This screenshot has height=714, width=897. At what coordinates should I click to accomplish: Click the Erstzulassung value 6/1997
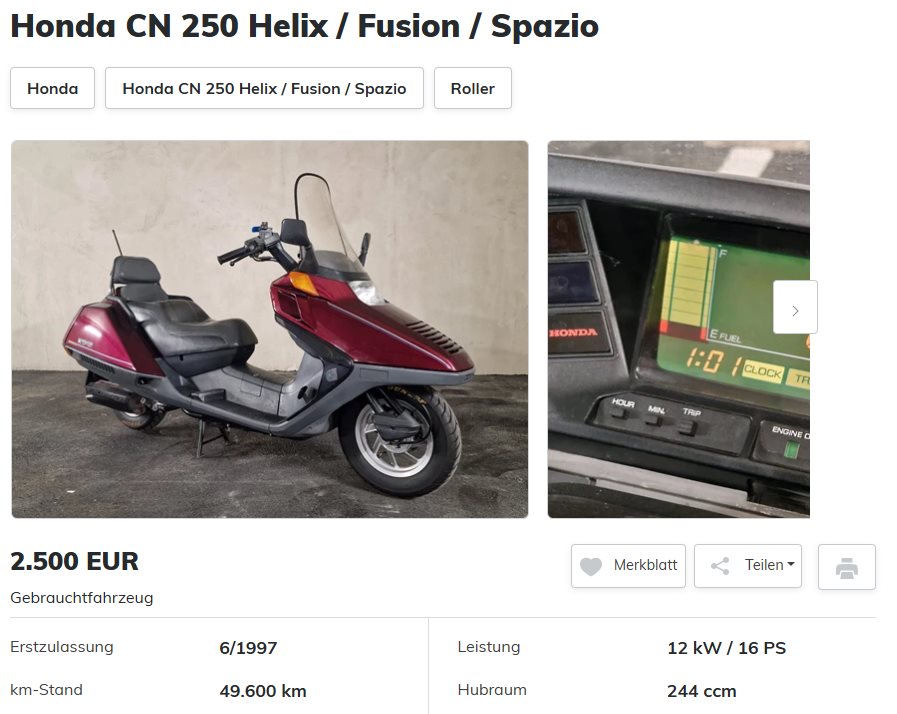tap(248, 648)
